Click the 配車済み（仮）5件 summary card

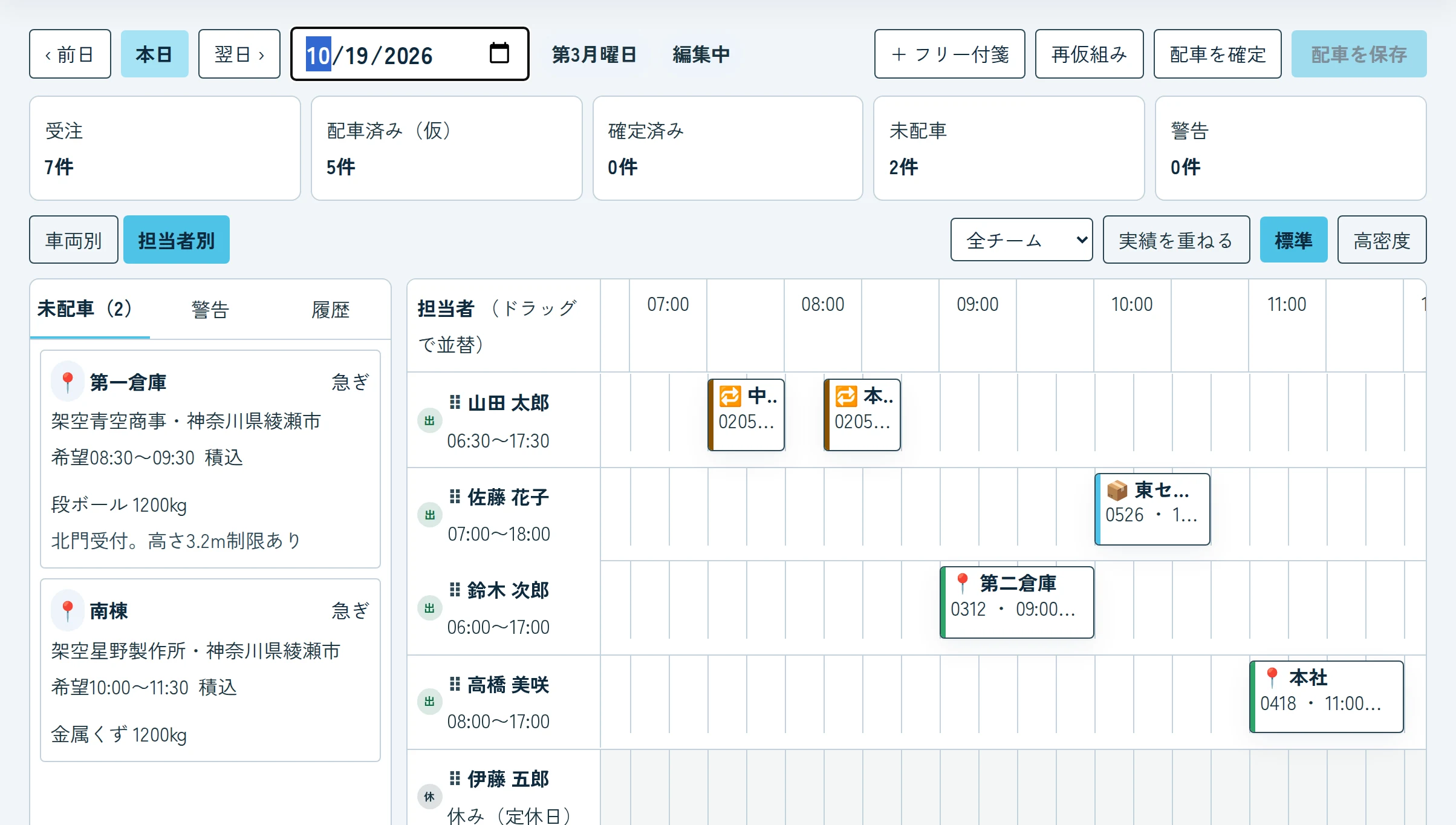446,148
